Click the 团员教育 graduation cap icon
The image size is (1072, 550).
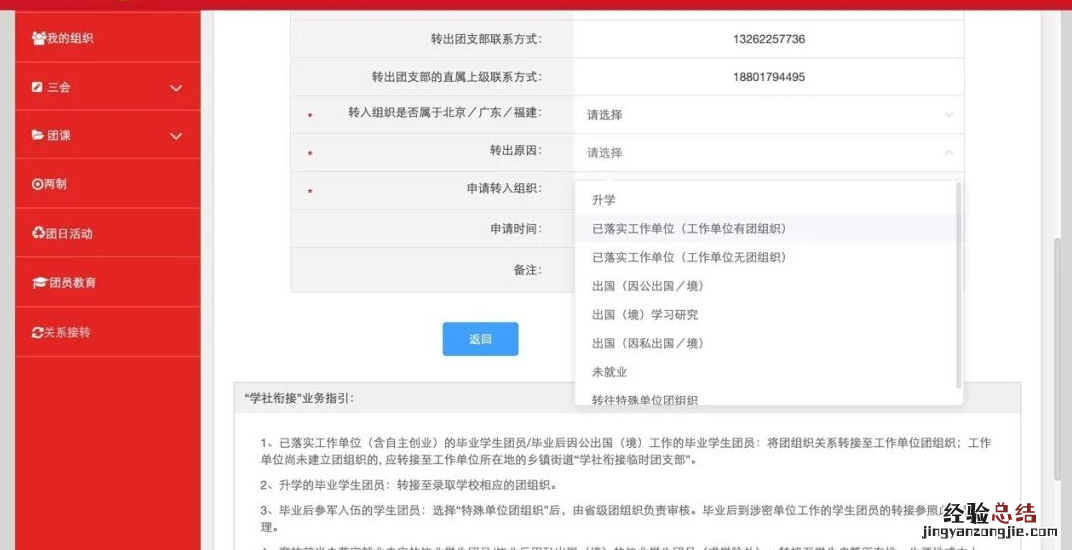click(x=39, y=283)
